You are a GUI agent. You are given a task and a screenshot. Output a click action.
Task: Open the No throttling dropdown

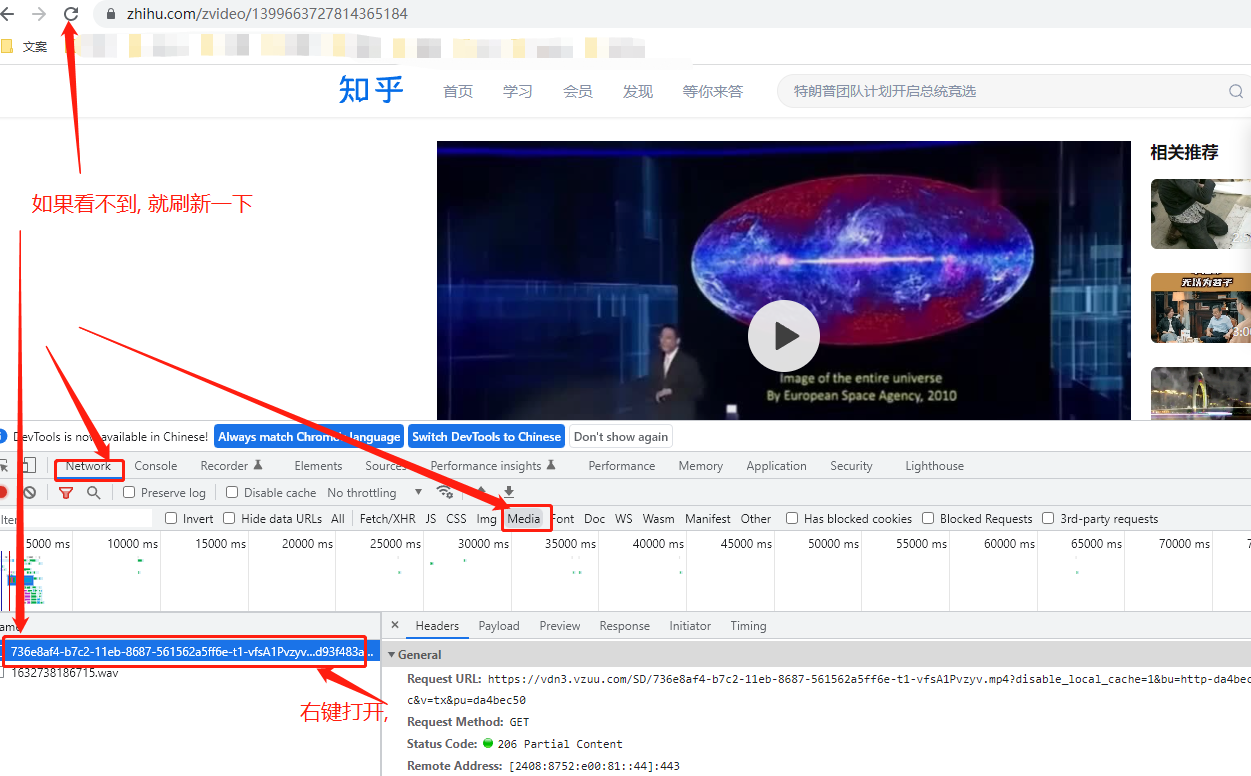pos(375,492)
